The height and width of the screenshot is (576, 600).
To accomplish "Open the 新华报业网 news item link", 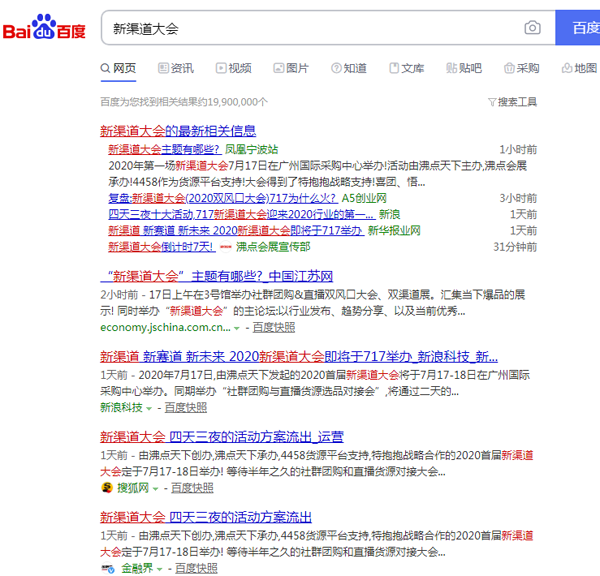I will [x=236, y=230].
